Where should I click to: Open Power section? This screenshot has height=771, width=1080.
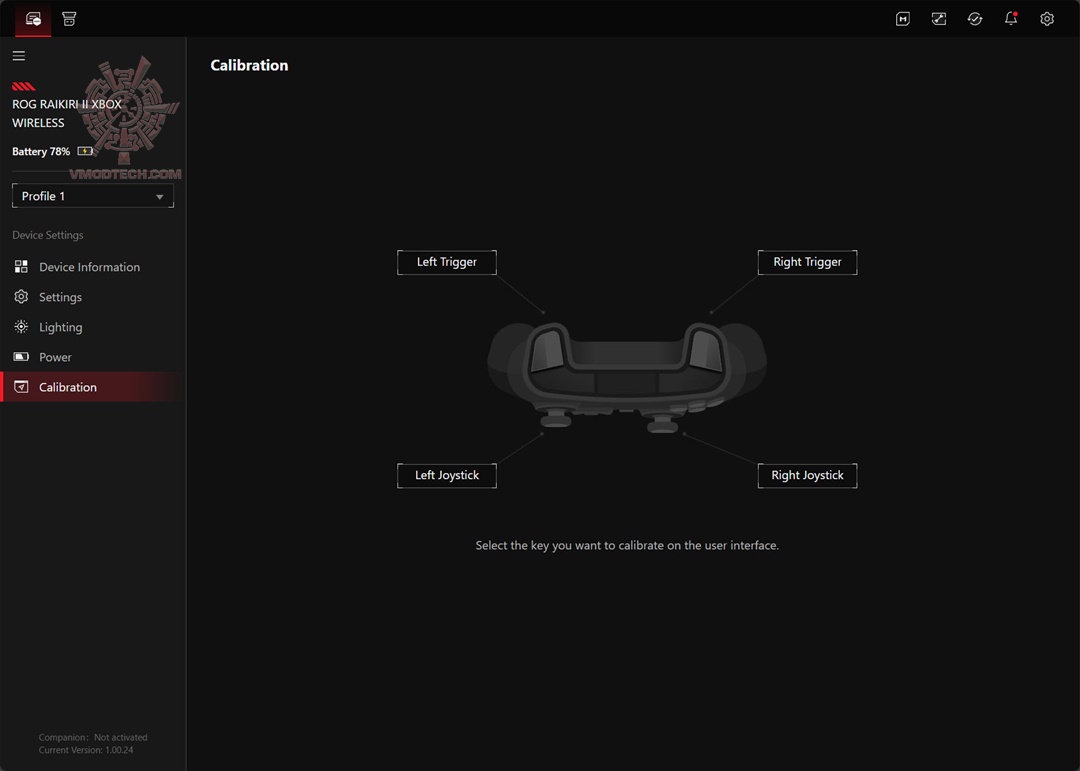click(55, 357)
